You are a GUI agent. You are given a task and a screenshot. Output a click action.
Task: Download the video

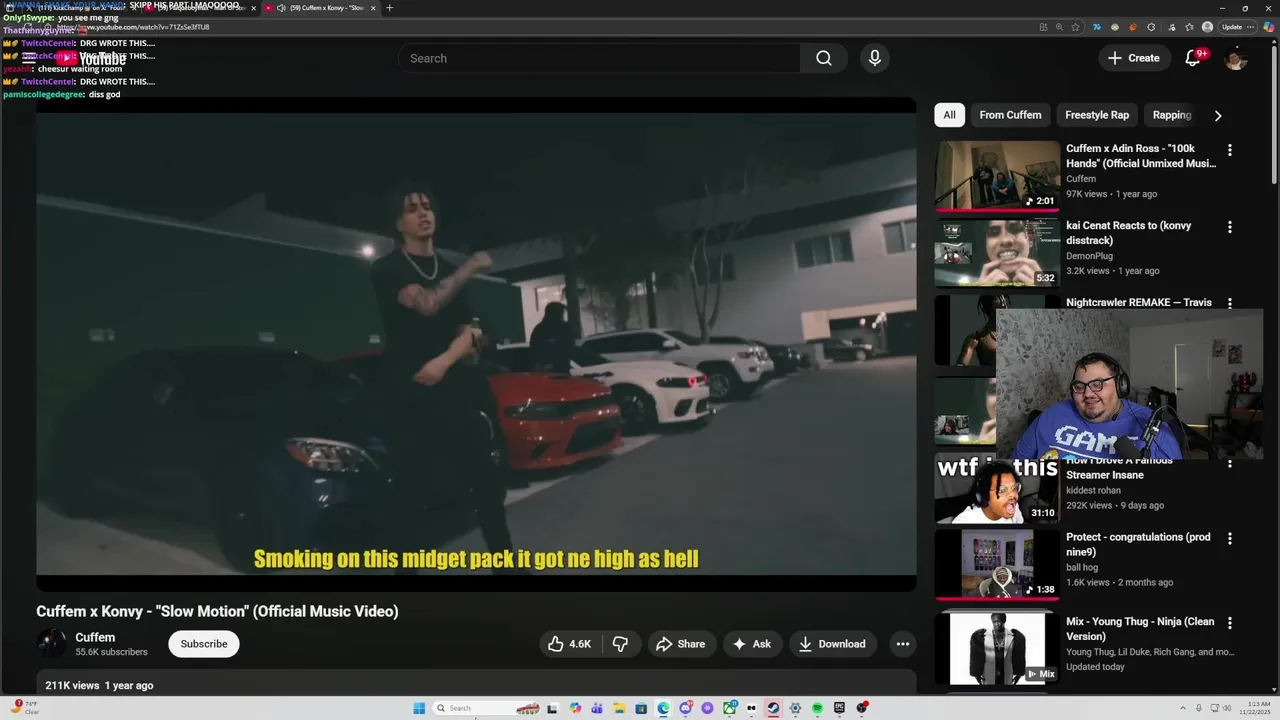pos(832,644)
